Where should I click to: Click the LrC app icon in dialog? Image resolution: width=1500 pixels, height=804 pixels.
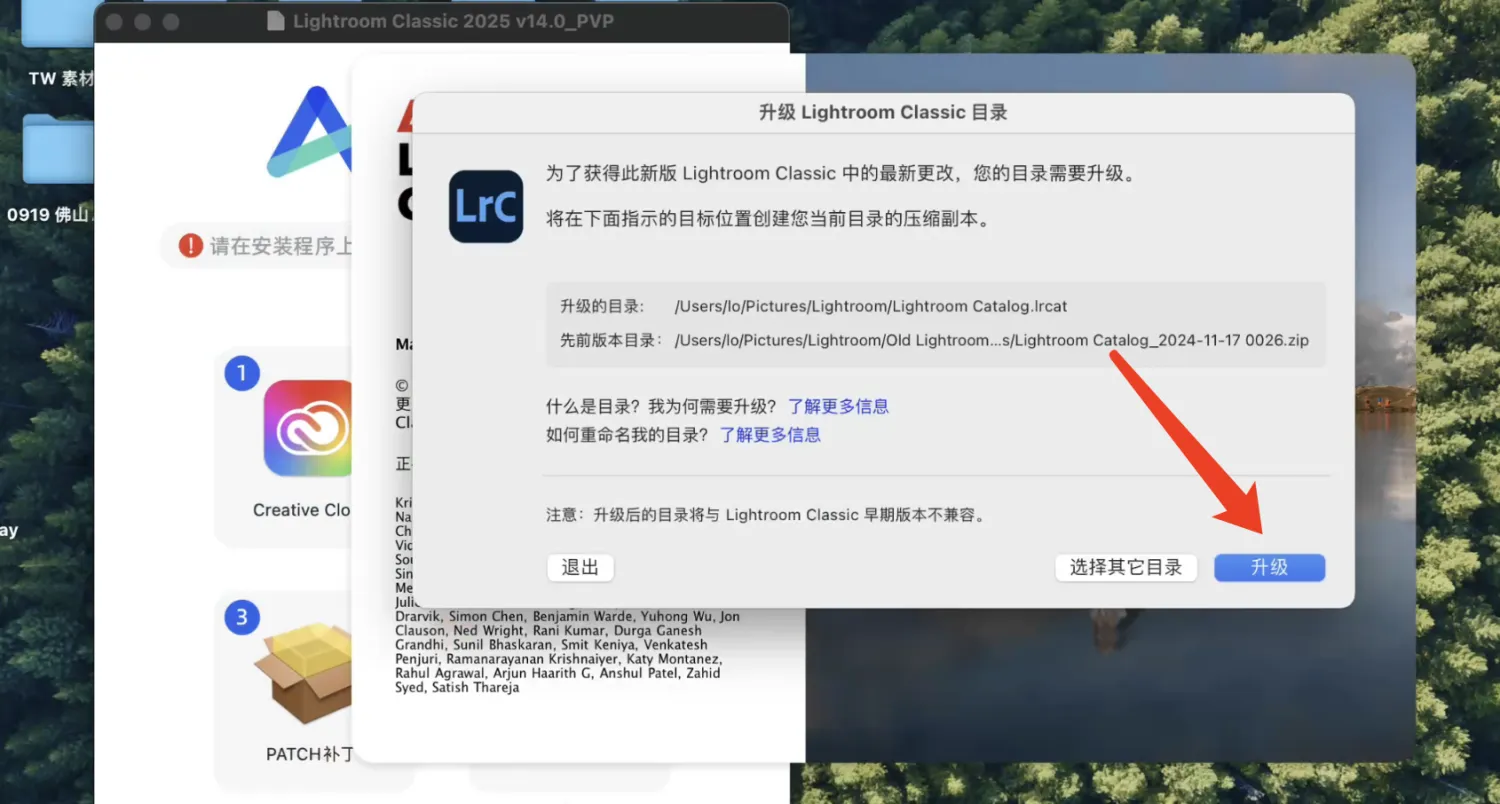pos(486,206)
